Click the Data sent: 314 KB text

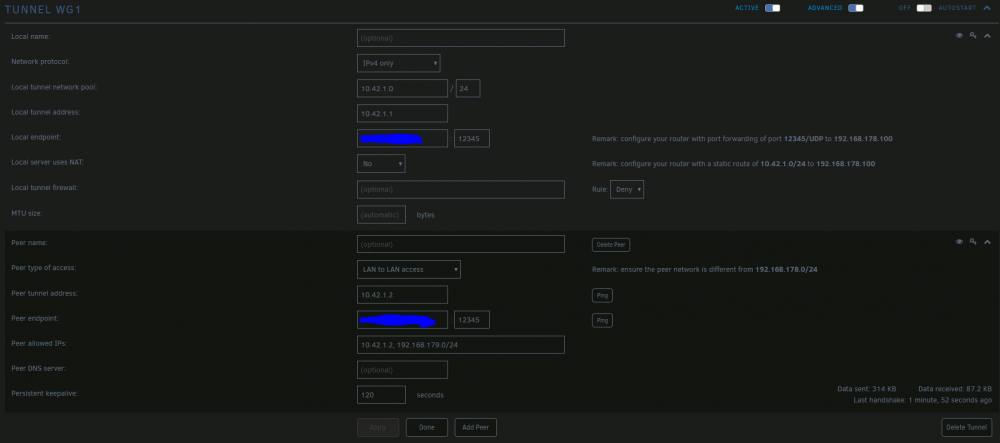click(867, 388)
